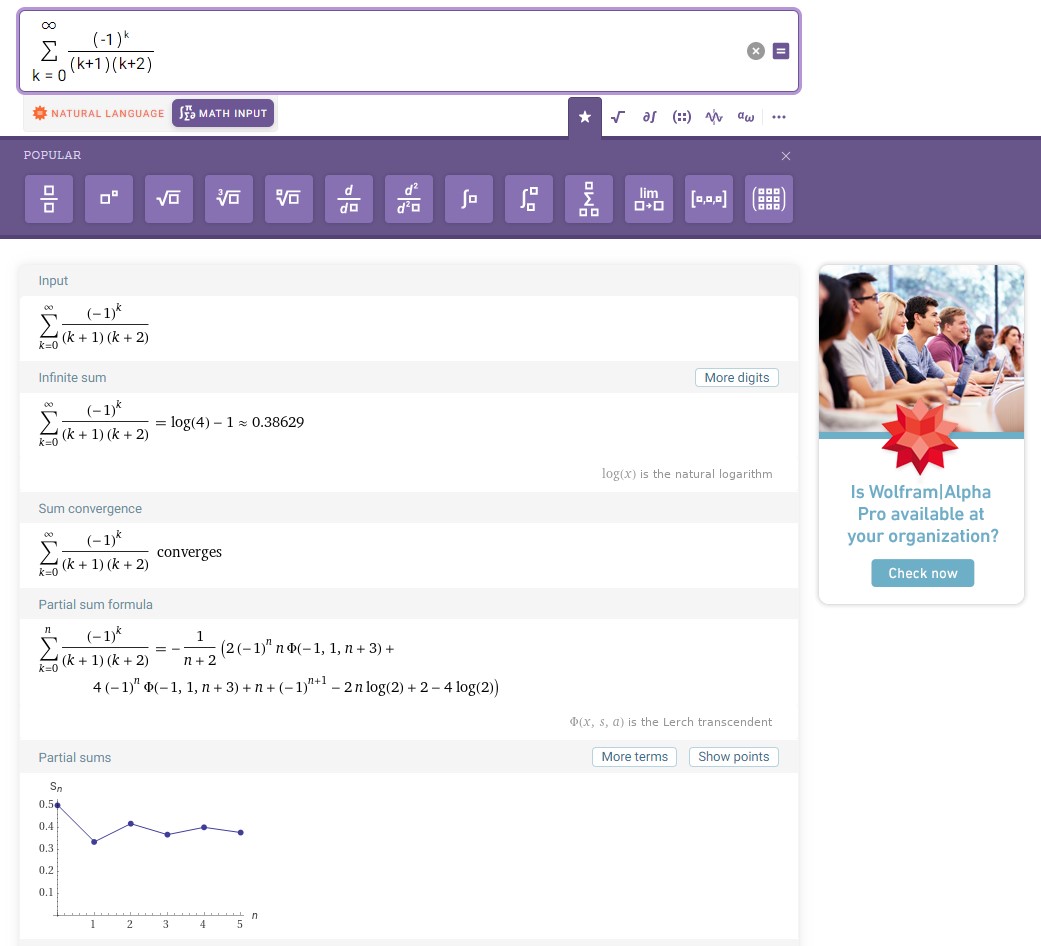Click the Partial sums heading
Viewport: 1041px width, 946px height.
pyautogui.click(x=75, y=757)
